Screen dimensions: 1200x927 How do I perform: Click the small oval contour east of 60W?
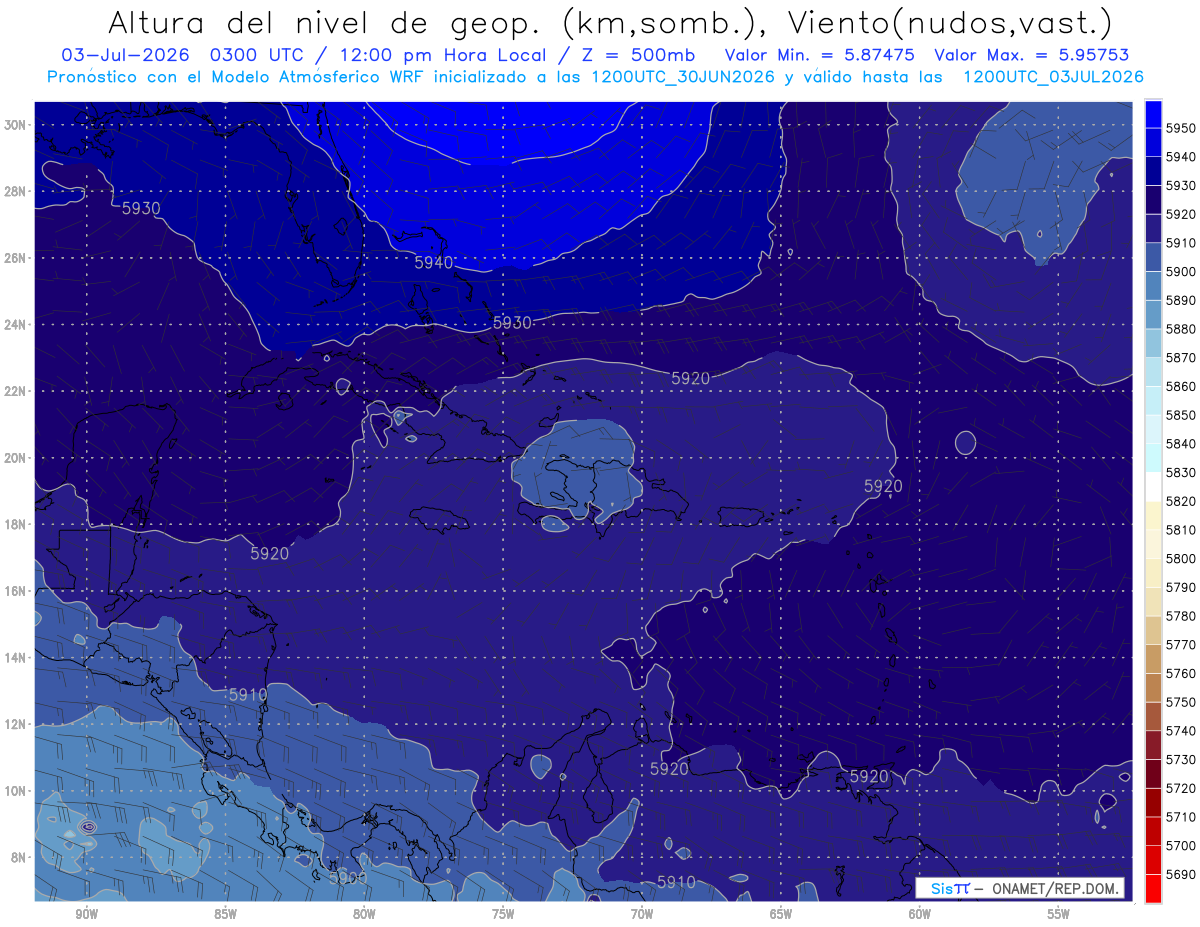click(965, 442)
